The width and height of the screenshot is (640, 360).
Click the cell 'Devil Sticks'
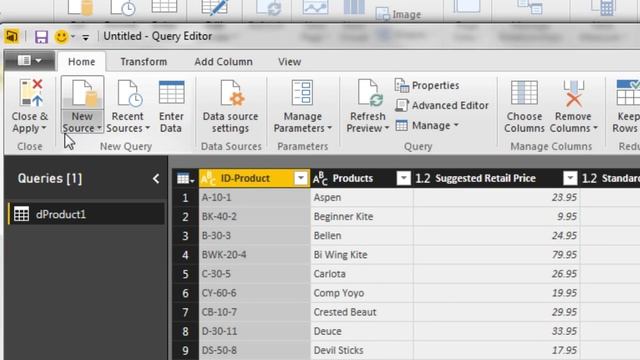click(362, 350)
